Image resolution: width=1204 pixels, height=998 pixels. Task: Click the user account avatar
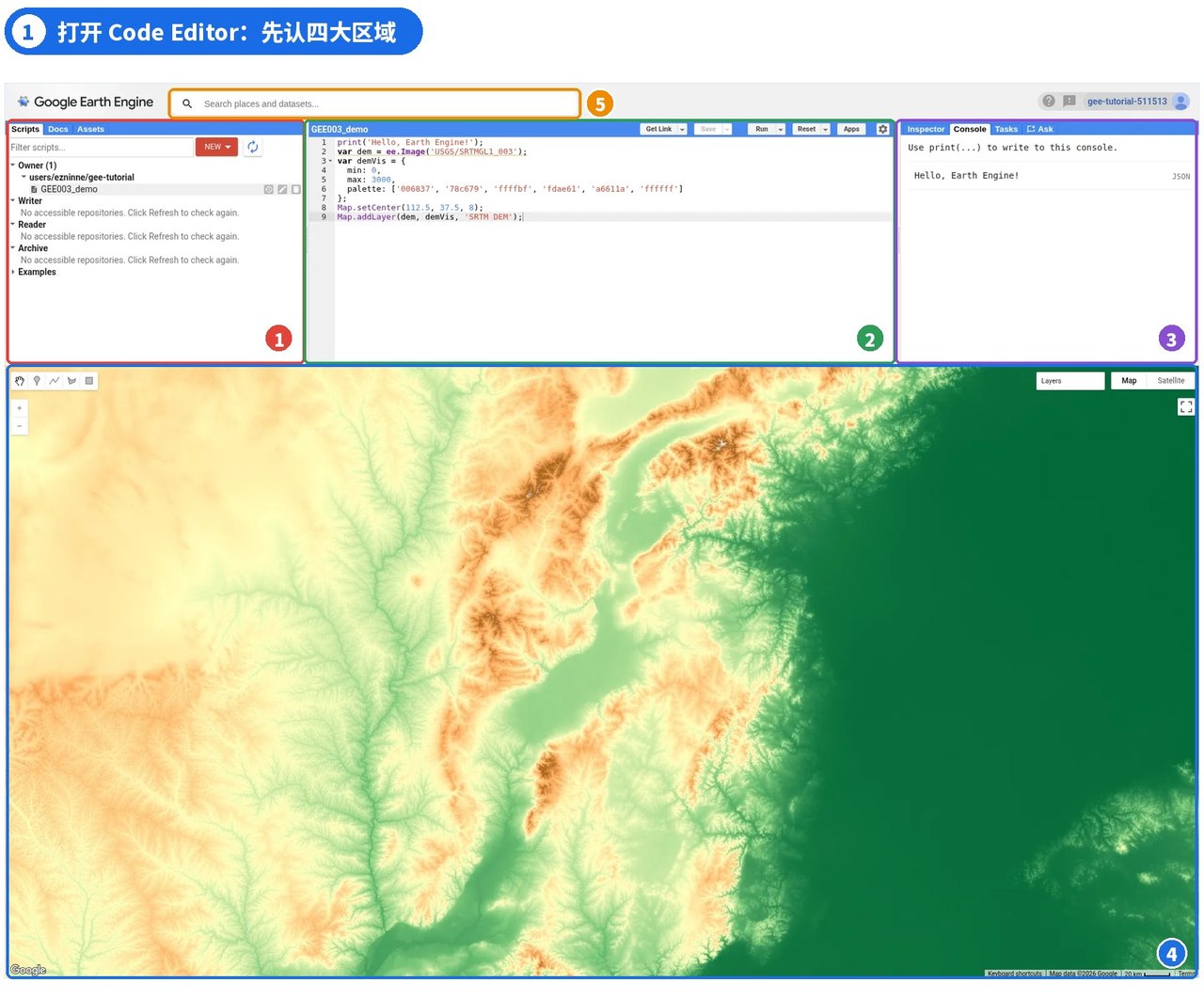(x=1181, y=102)
